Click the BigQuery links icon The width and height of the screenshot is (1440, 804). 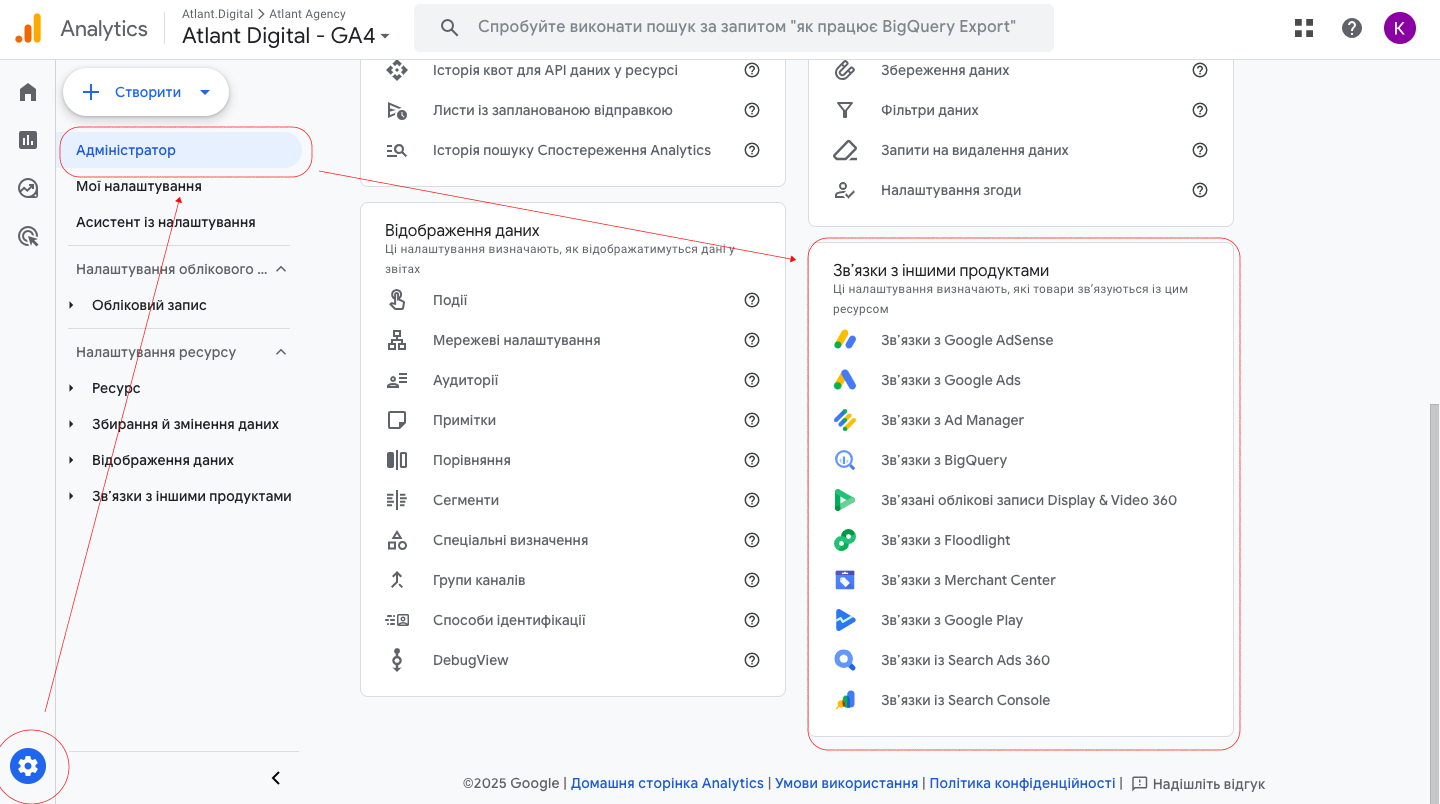click(x=845, y=460)
